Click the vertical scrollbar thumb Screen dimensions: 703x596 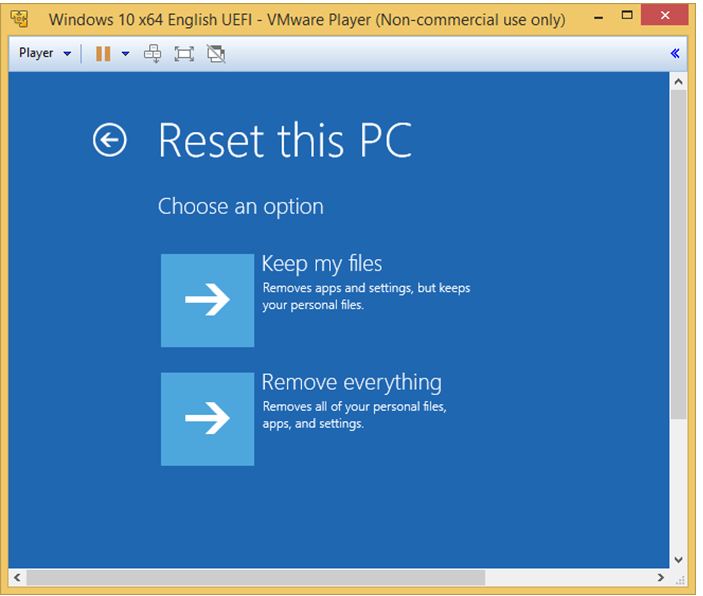point(678,254)
